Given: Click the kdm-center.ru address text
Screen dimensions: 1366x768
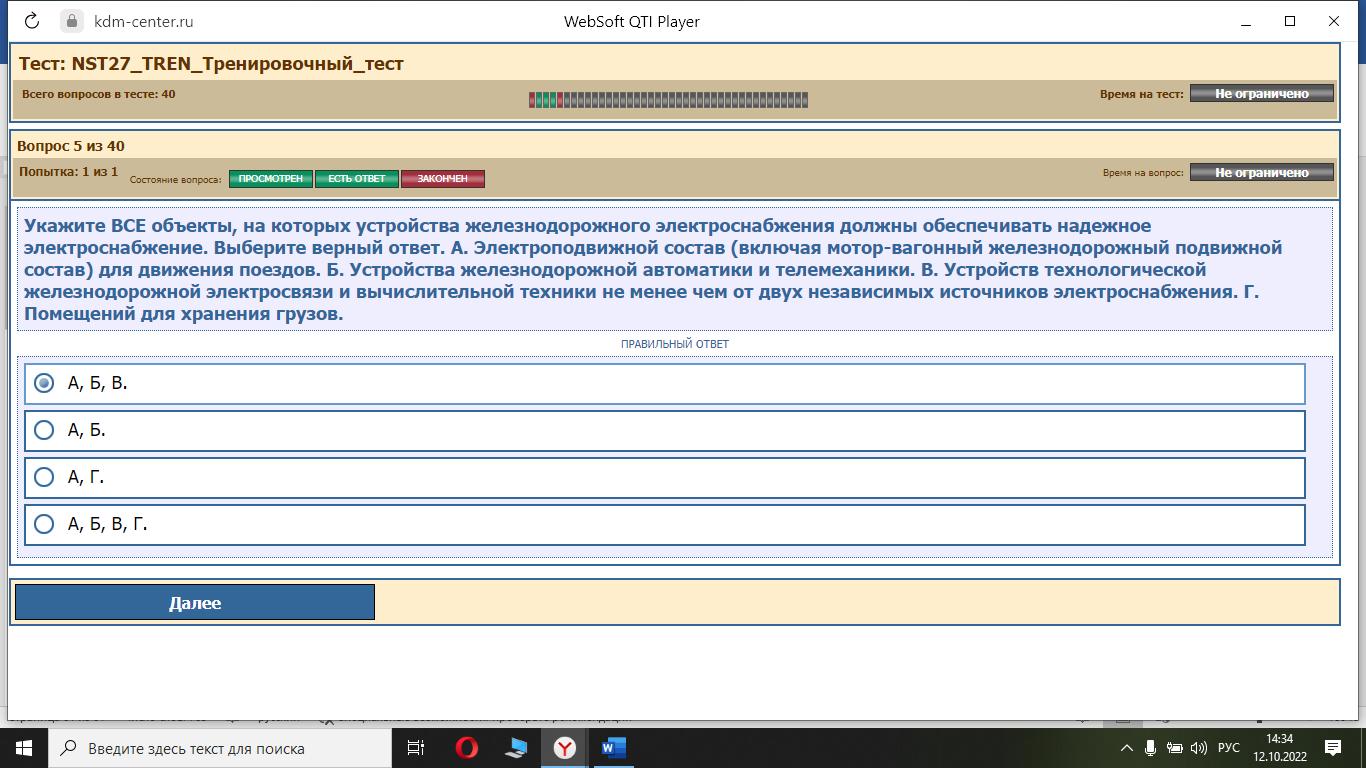Looking at the screenshot, I should [143, 21].
